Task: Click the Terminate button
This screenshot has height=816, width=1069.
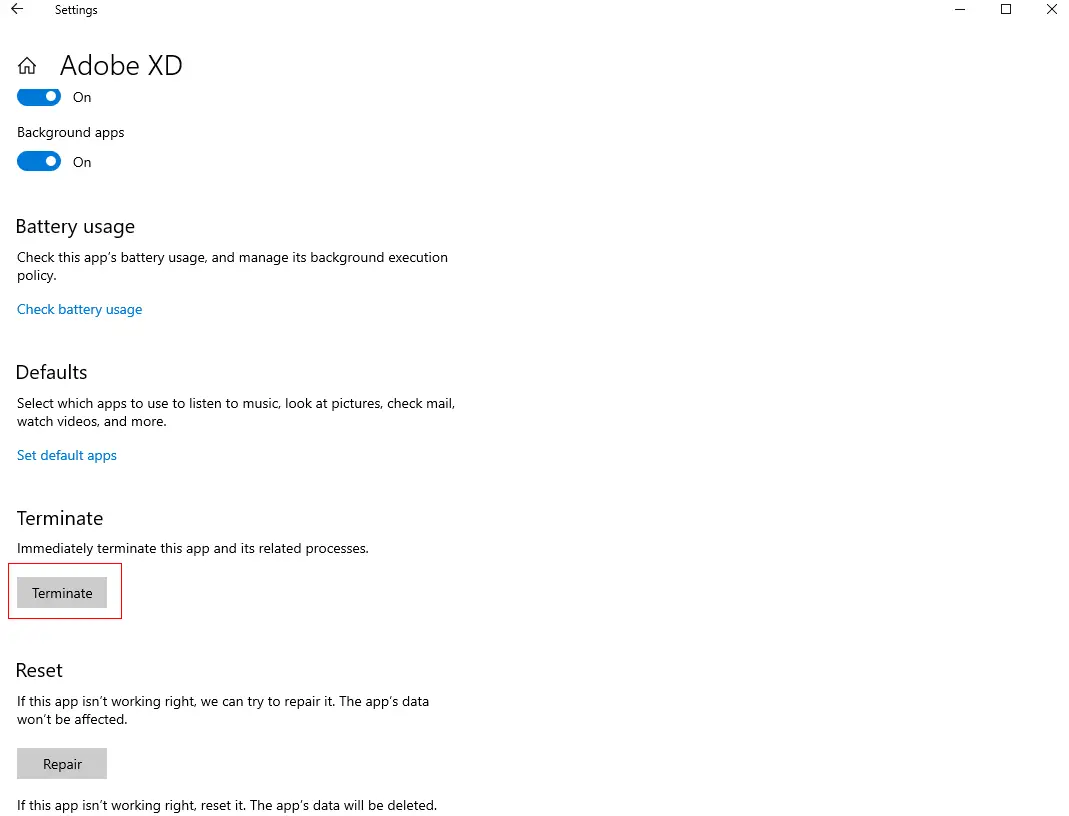Action: click(62, 592)
